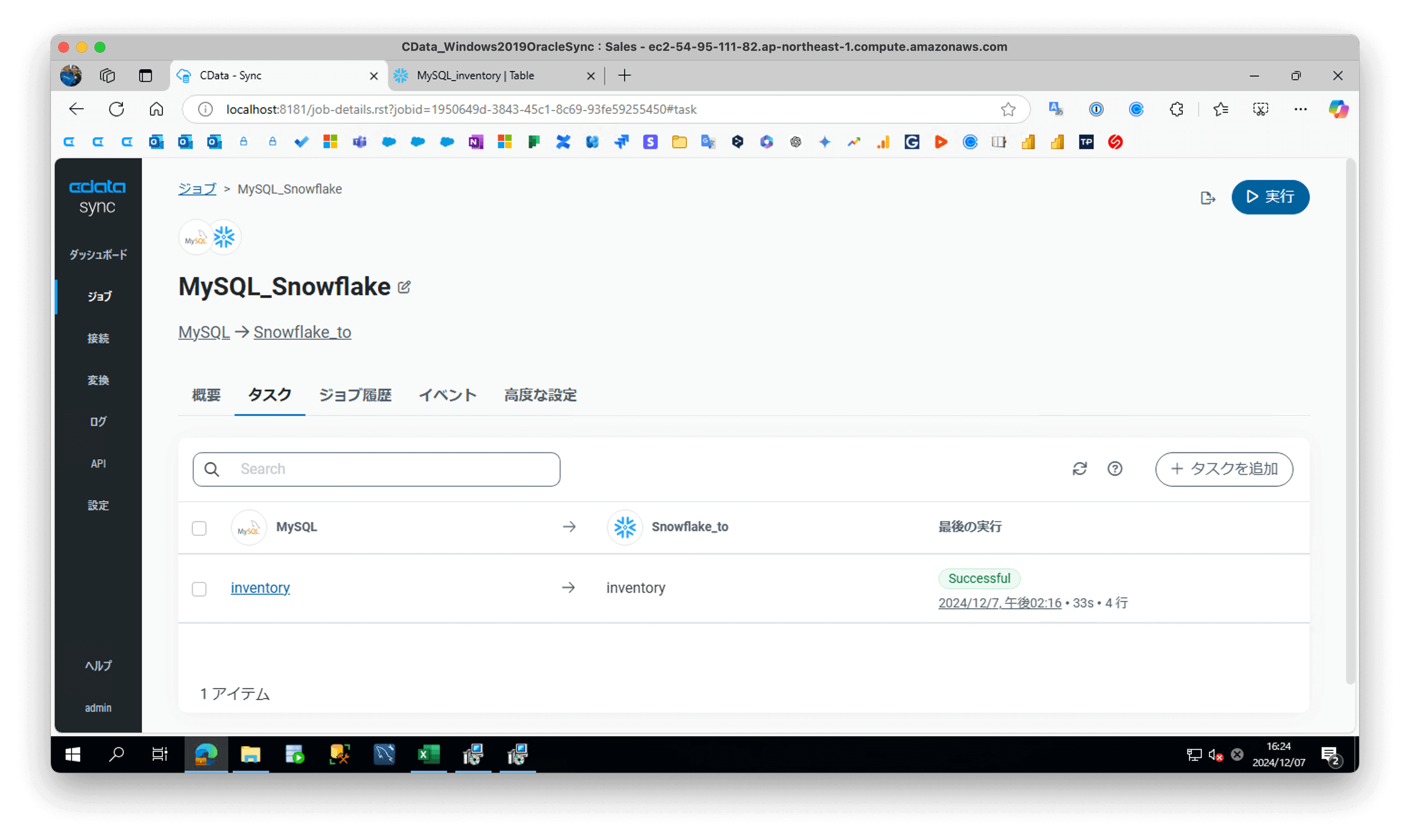1410x840 pixels.
Task: Click the タスクを追加 button
Action: (x=1224, y=469)
